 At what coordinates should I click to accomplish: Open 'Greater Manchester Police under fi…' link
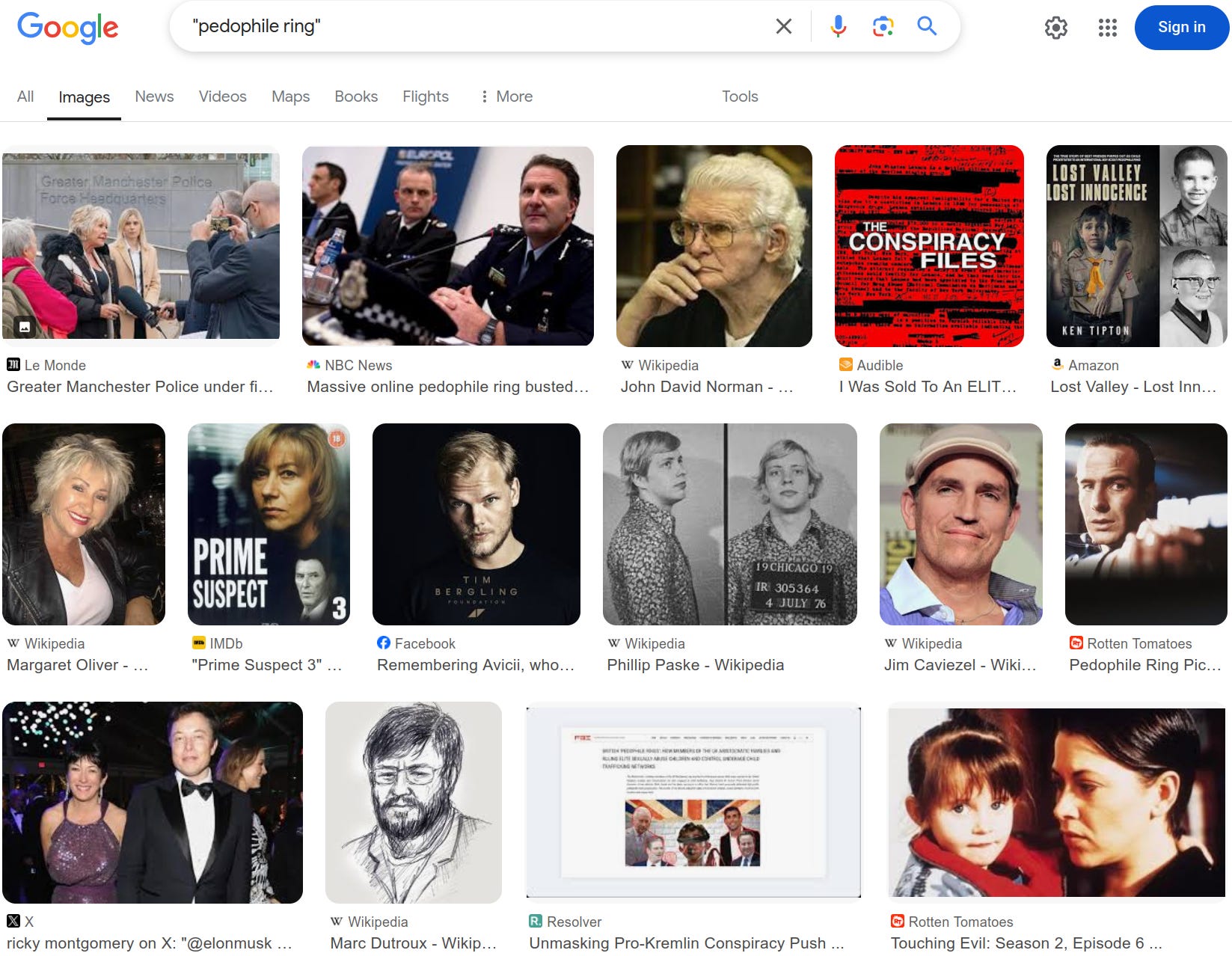[140, 387]
